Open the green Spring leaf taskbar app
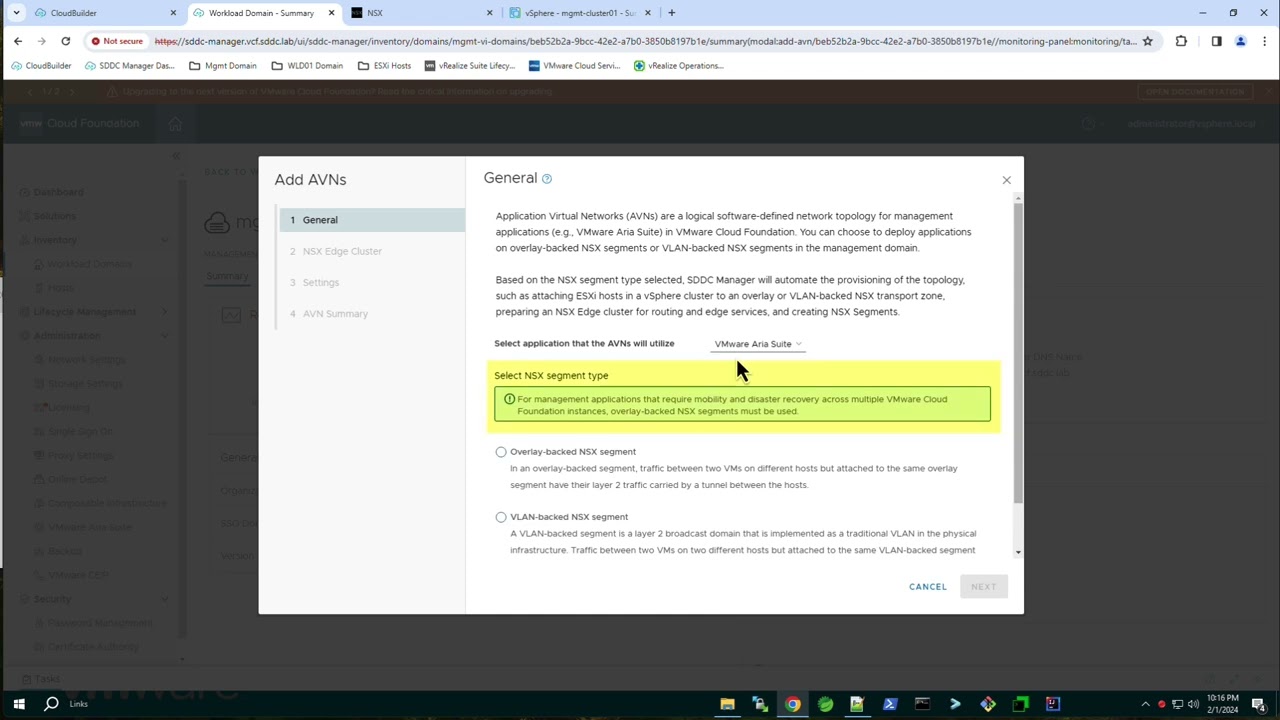 tap(825, 704)
